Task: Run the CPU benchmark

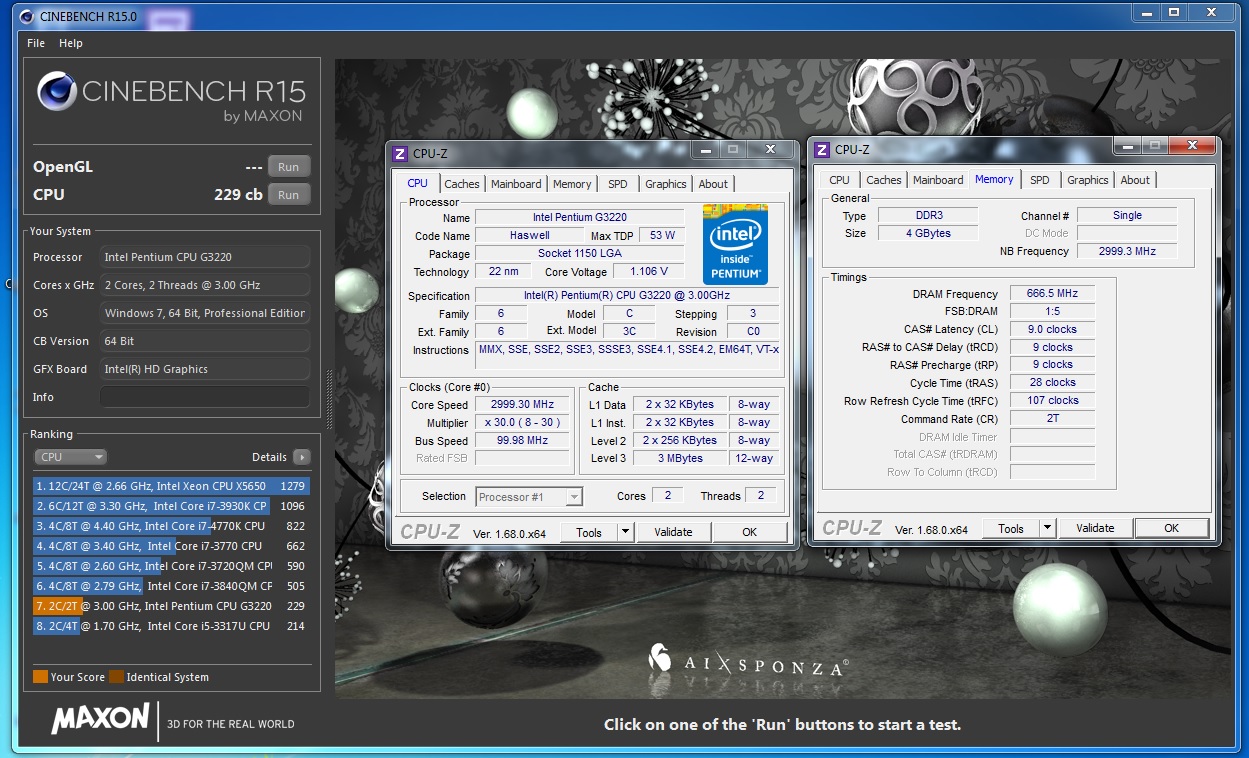Action: (x=289, y=195)
